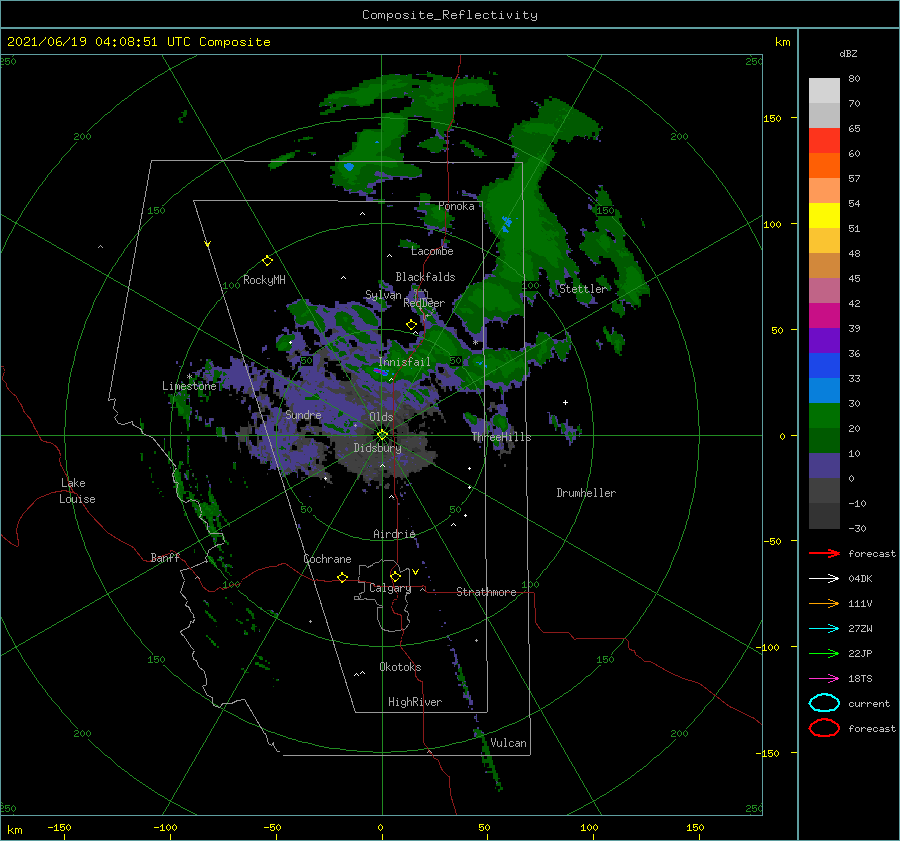900x841 pixels.
Task: Click the green 22JP arrow icon
Action: point(824,653)
